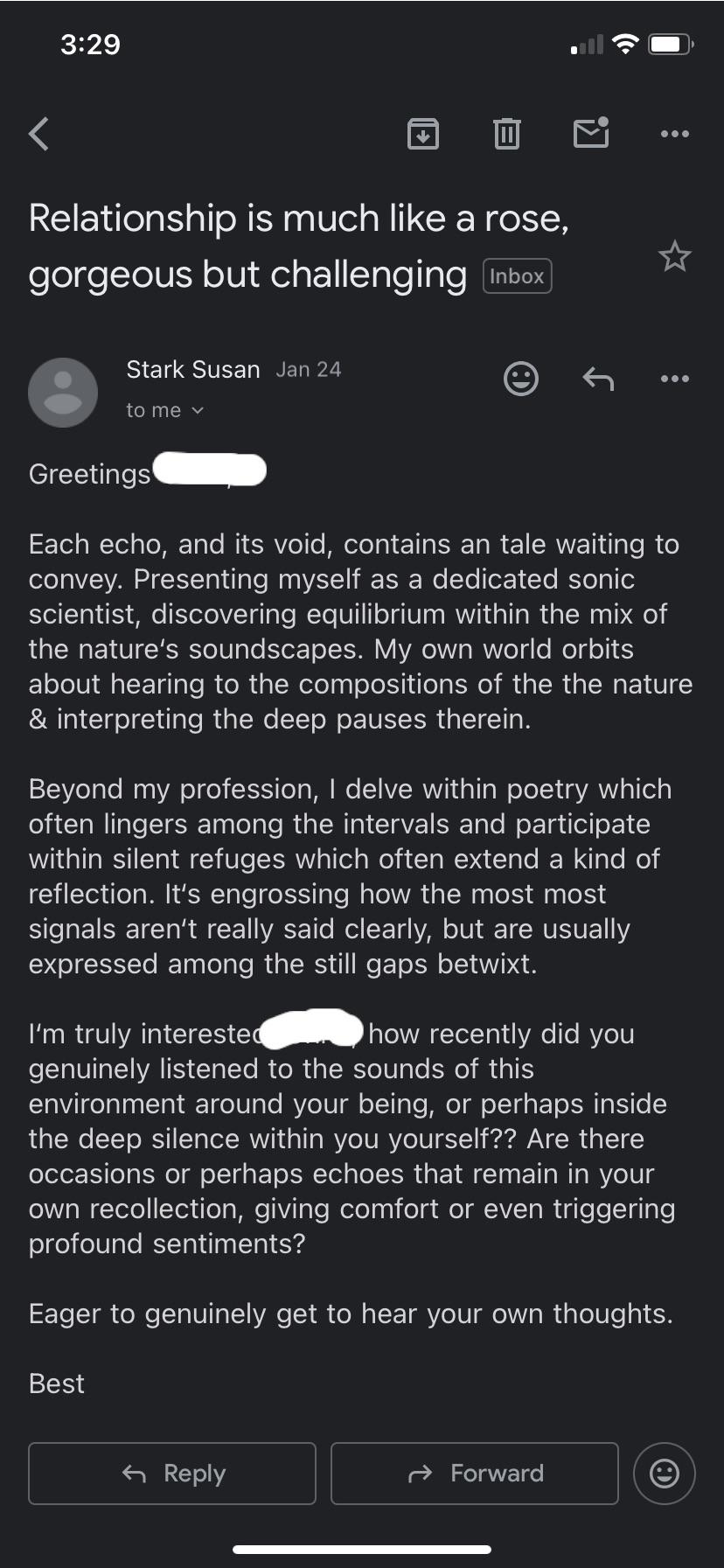Archive this email
Screen dimensions: 724x1568
pyautogui.click(x=423, y=133)
